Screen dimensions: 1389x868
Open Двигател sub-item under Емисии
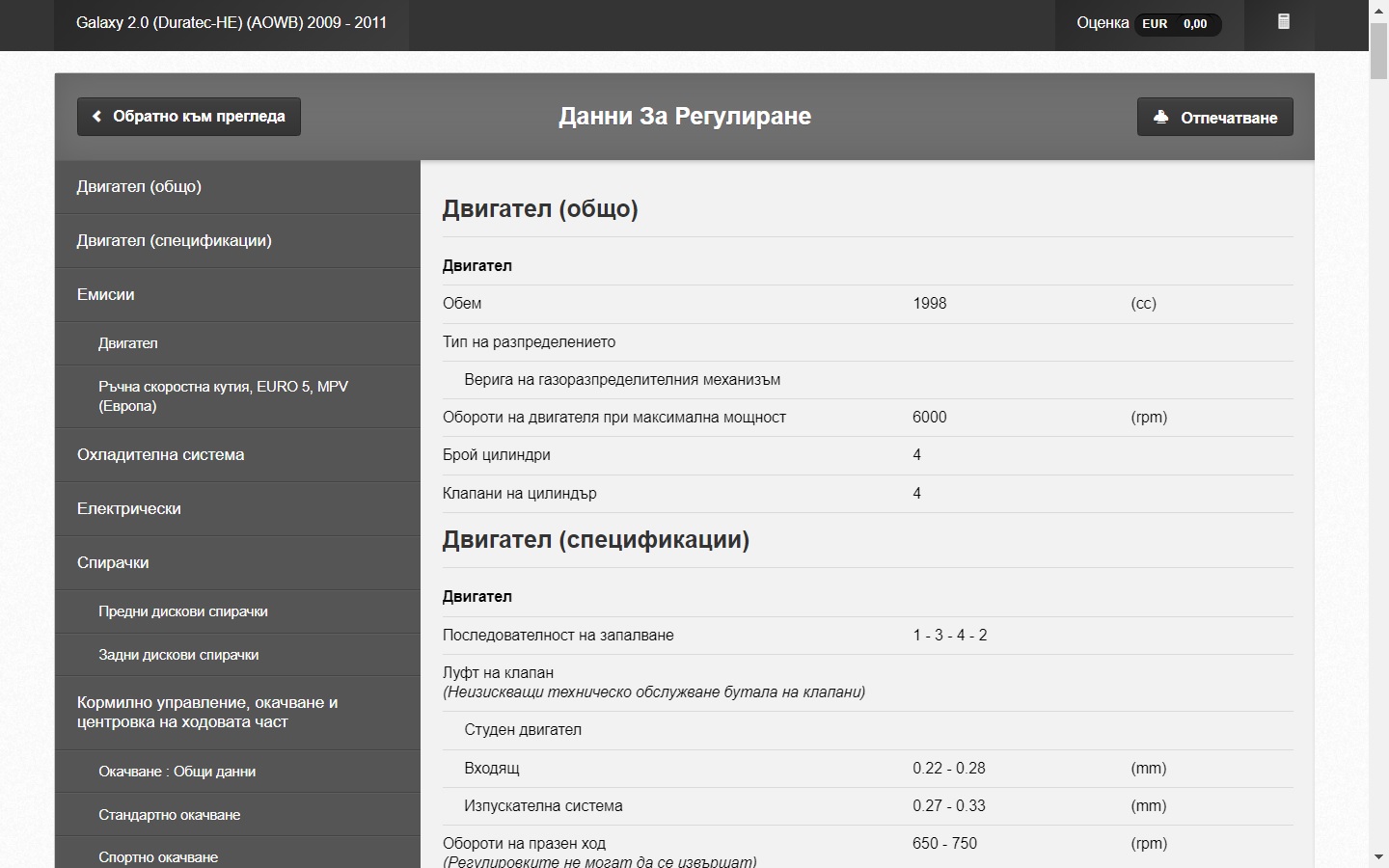128,343
